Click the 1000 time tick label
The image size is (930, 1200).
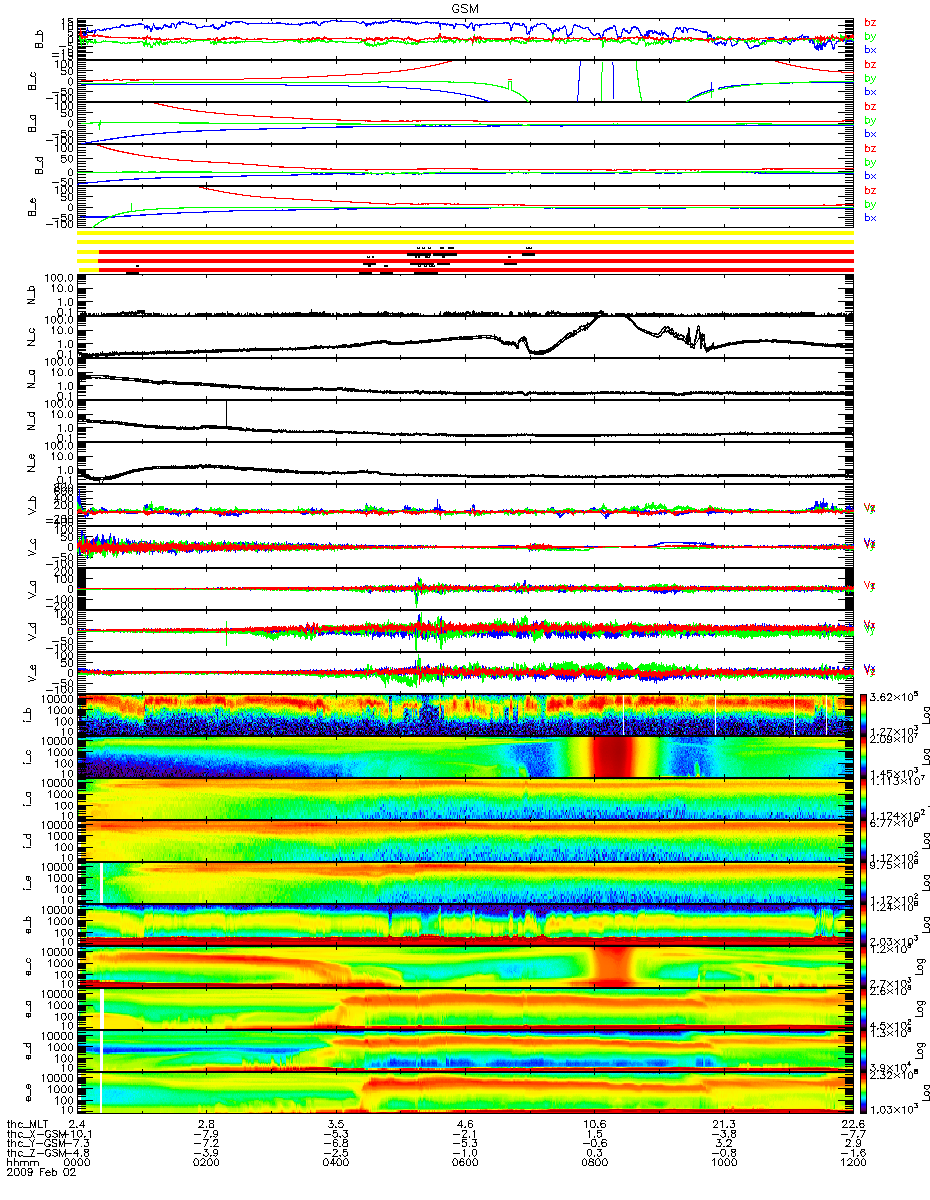click(x=723, y=1164)
